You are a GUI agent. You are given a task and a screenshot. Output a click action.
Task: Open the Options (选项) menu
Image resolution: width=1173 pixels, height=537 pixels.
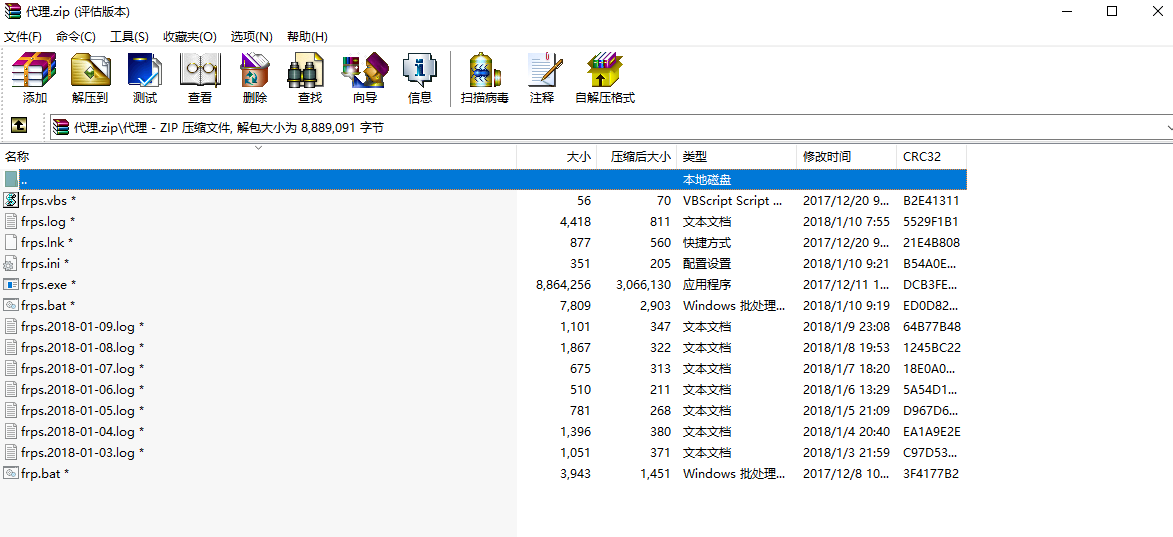pos(251,37)
